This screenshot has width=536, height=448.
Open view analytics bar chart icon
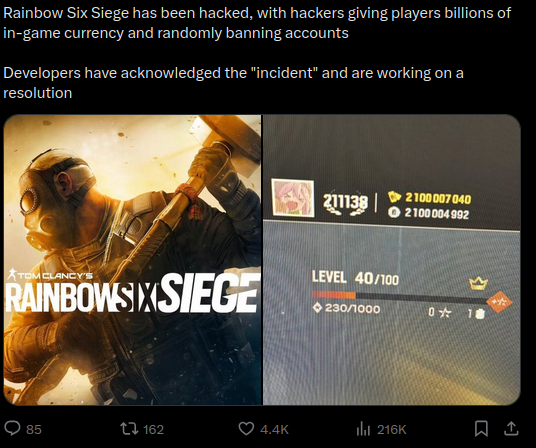(363, 429)
